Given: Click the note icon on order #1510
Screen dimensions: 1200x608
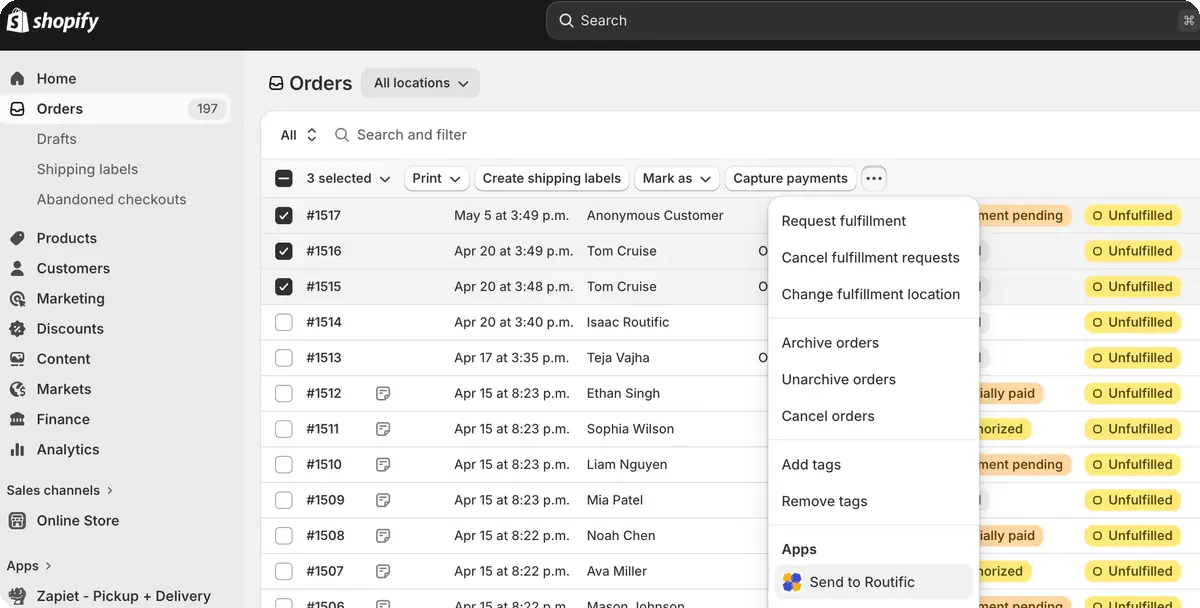Looking at the screenshot, I should pos(383,464).
